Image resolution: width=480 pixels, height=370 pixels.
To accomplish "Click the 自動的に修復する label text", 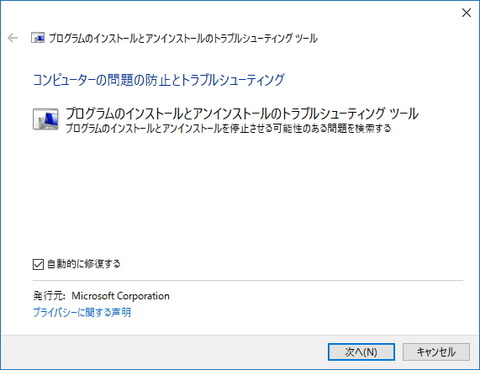I will click(x=84, y=264).
